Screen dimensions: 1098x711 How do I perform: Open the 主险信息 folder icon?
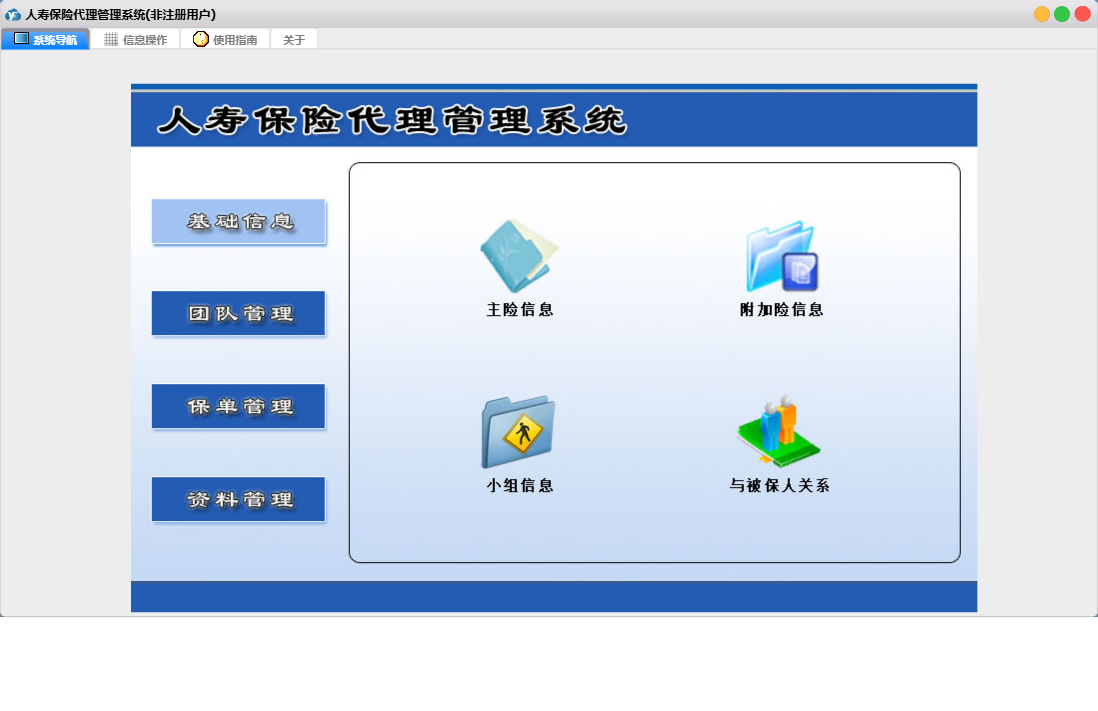(x=519, y=256)
